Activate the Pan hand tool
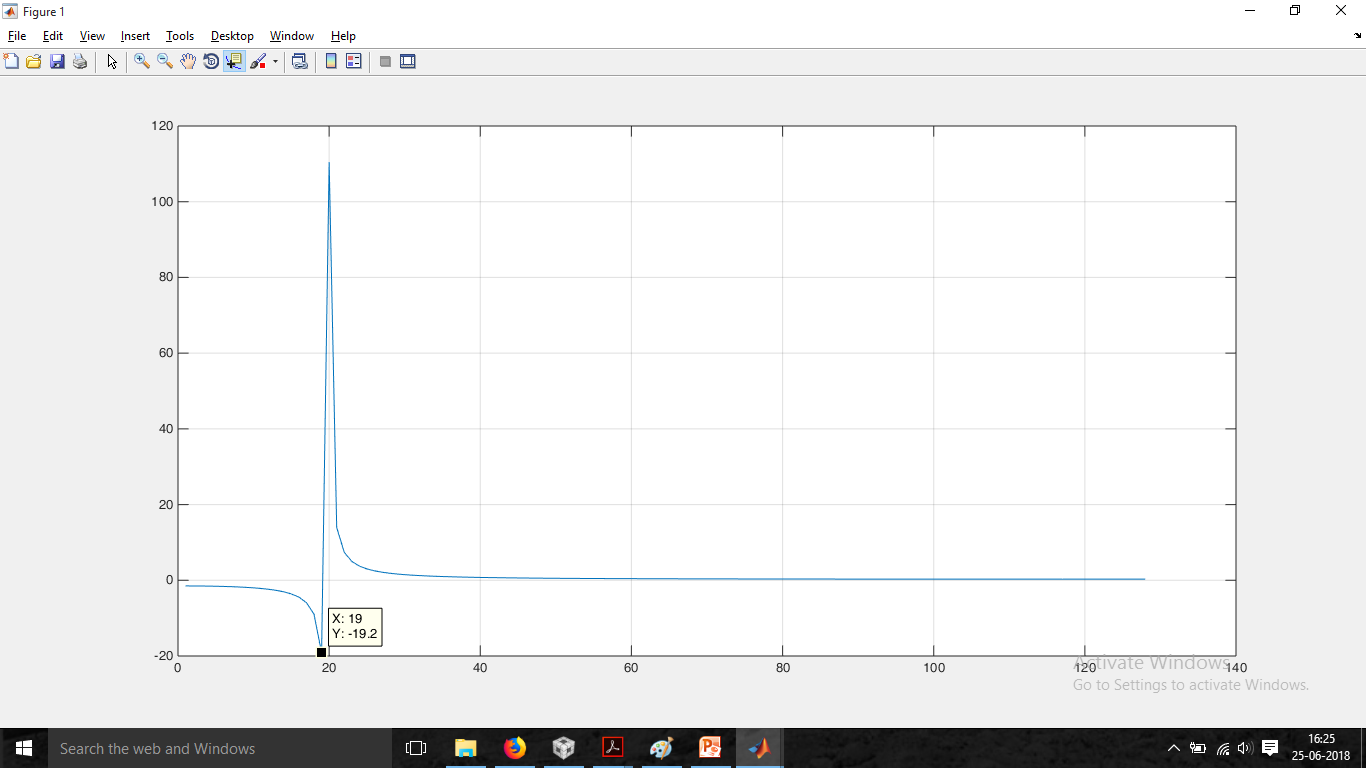 point(188,62)
